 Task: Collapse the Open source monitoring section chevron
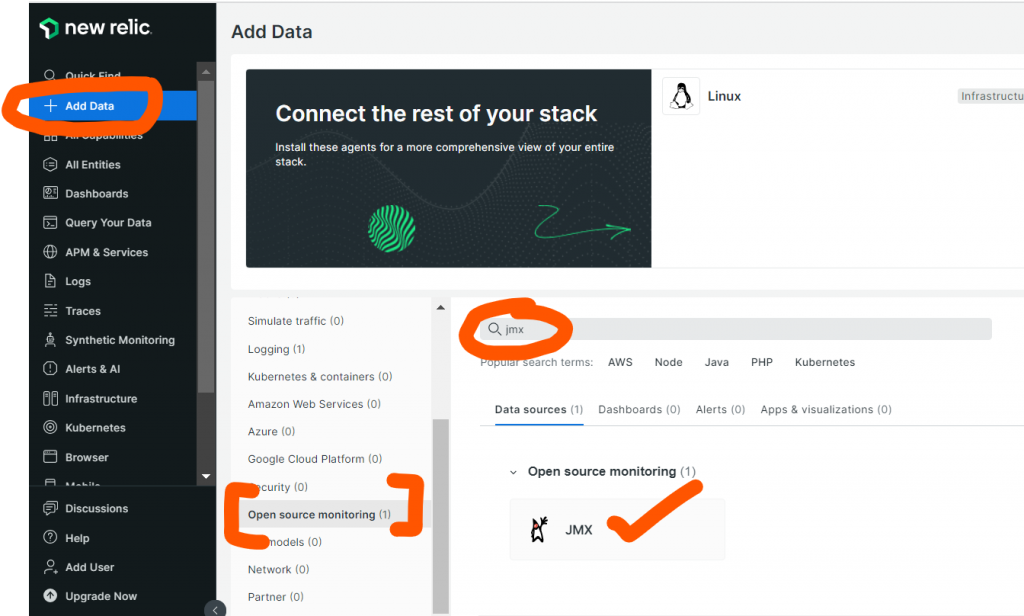(513, 471)
